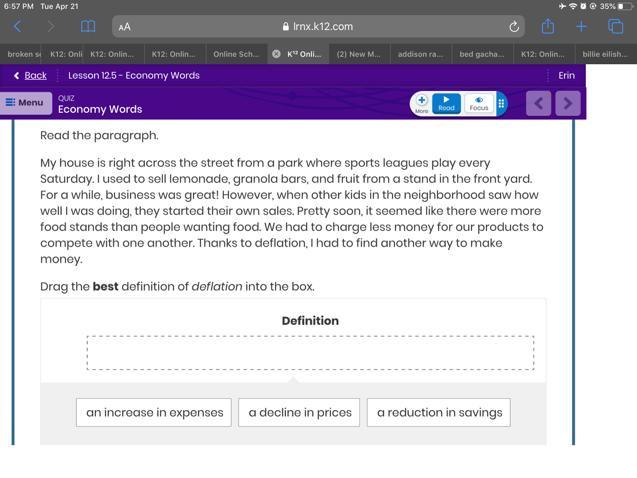Image resolution: width=637 pixels, height=478 pixels.
Task: Tap the reload page icon
Action: (x=514, y=26)
